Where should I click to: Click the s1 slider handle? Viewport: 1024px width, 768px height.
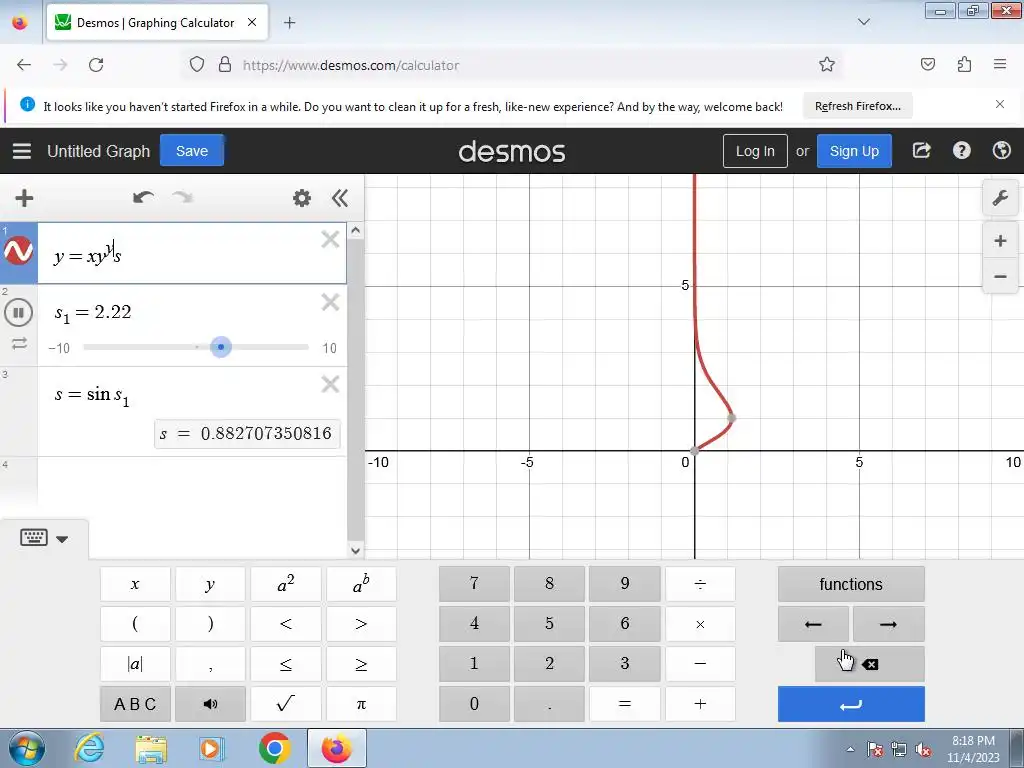[221, 347]
